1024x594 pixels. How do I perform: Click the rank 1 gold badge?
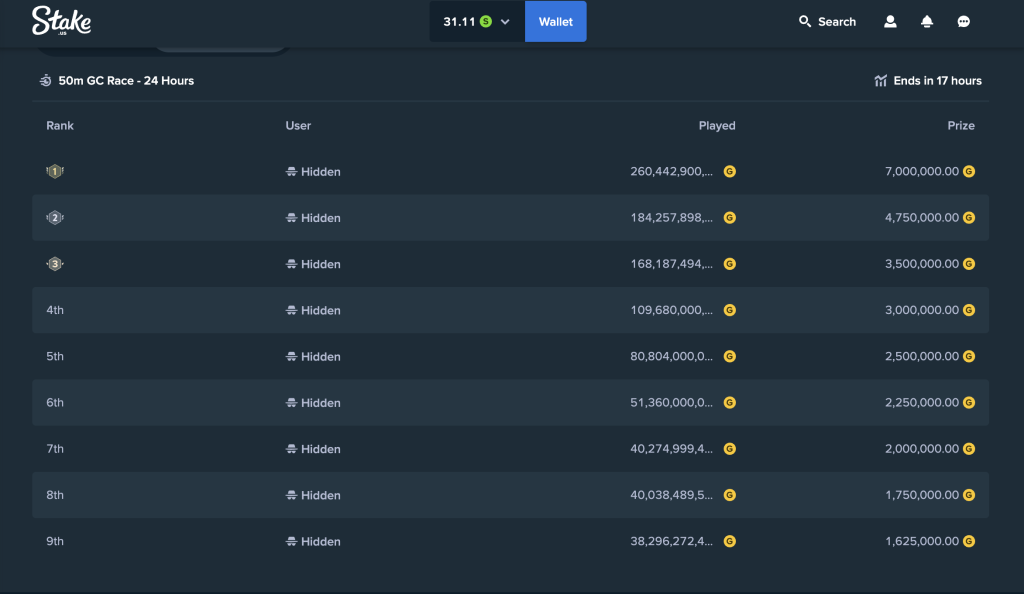coord(55,171)
